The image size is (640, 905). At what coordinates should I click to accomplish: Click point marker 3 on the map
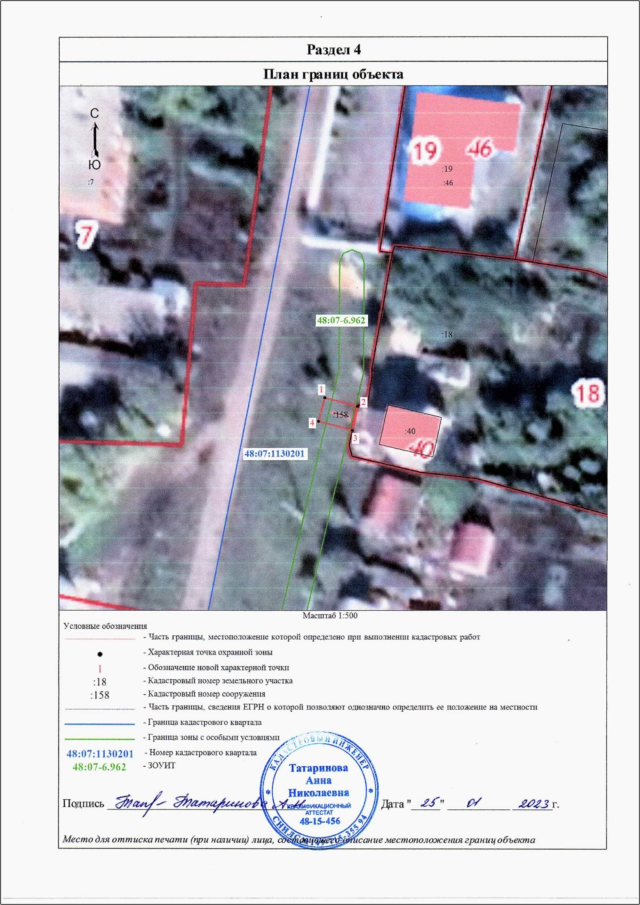tap(355, 438)
